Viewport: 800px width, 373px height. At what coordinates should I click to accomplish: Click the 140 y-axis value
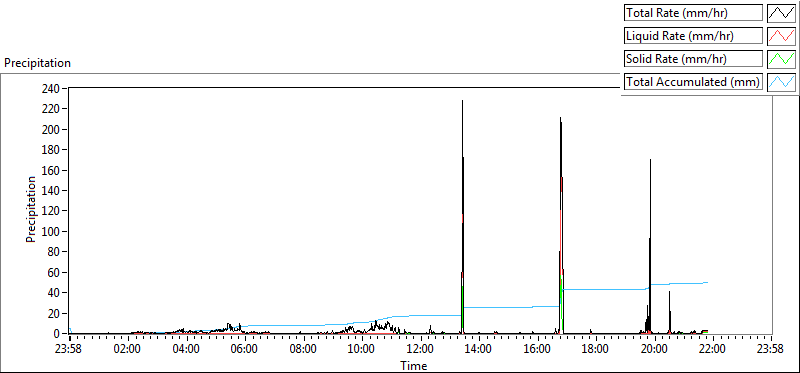[x=52, y=190]
